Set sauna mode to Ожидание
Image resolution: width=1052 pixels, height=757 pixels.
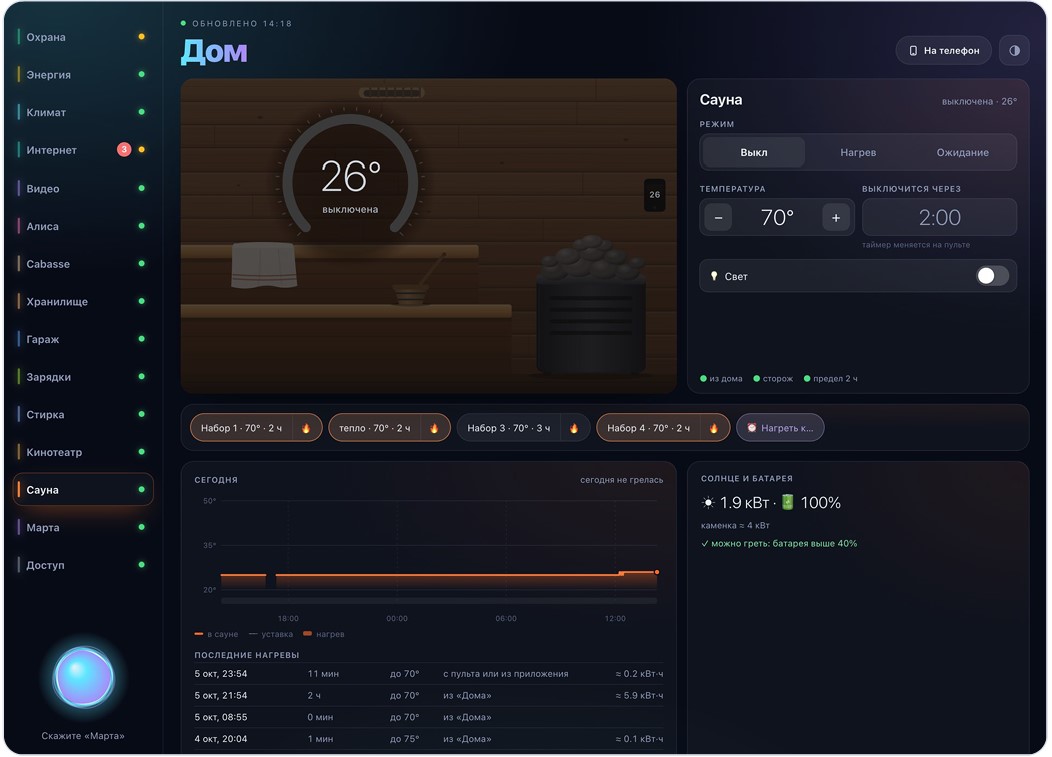click(x=963, y=152)
